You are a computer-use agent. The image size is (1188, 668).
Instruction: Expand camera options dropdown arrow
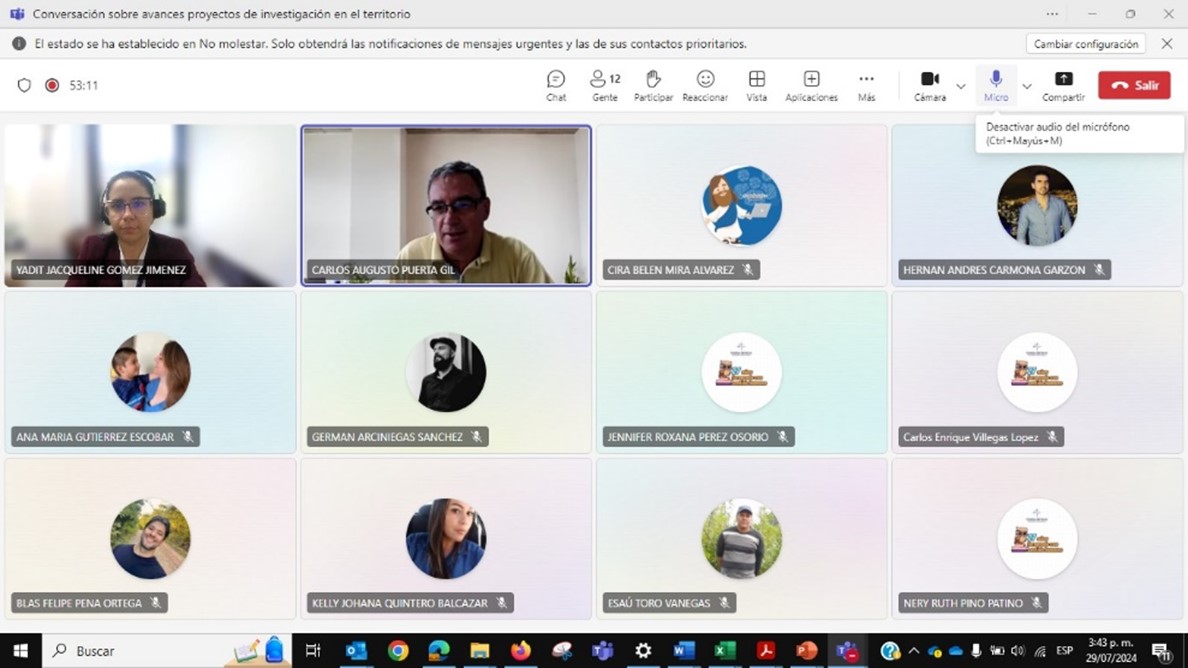pyautogui.click(x=961, y=87)
